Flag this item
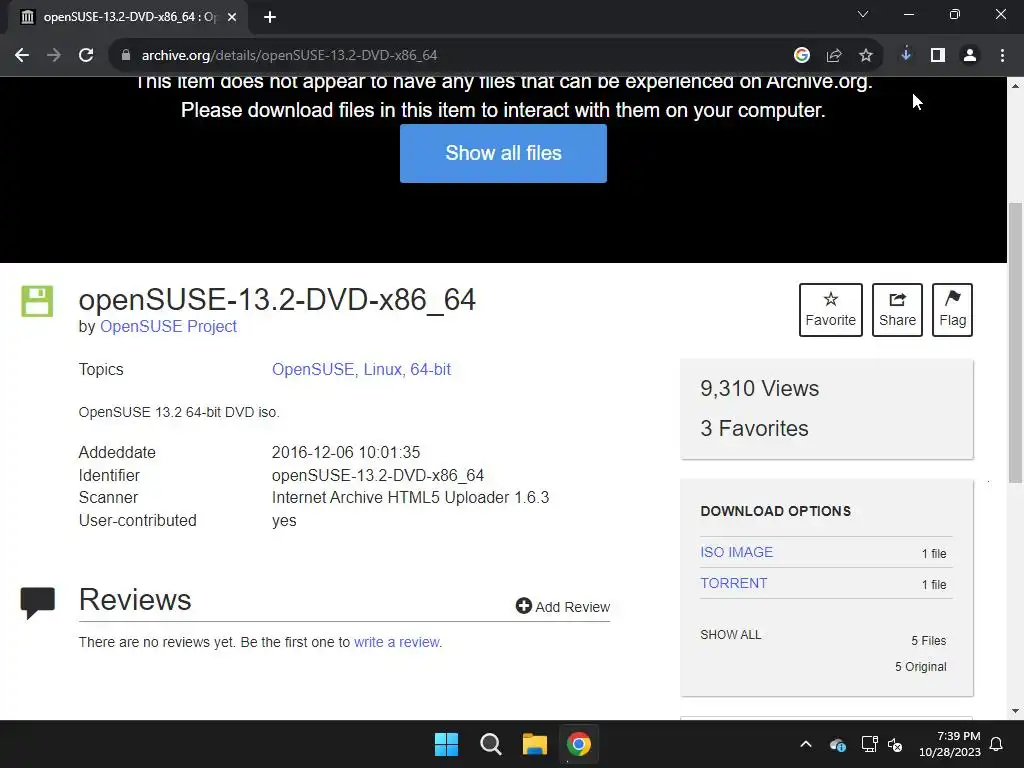The width and height of the screenshot is (1024, 768). (x=952, y=310)
